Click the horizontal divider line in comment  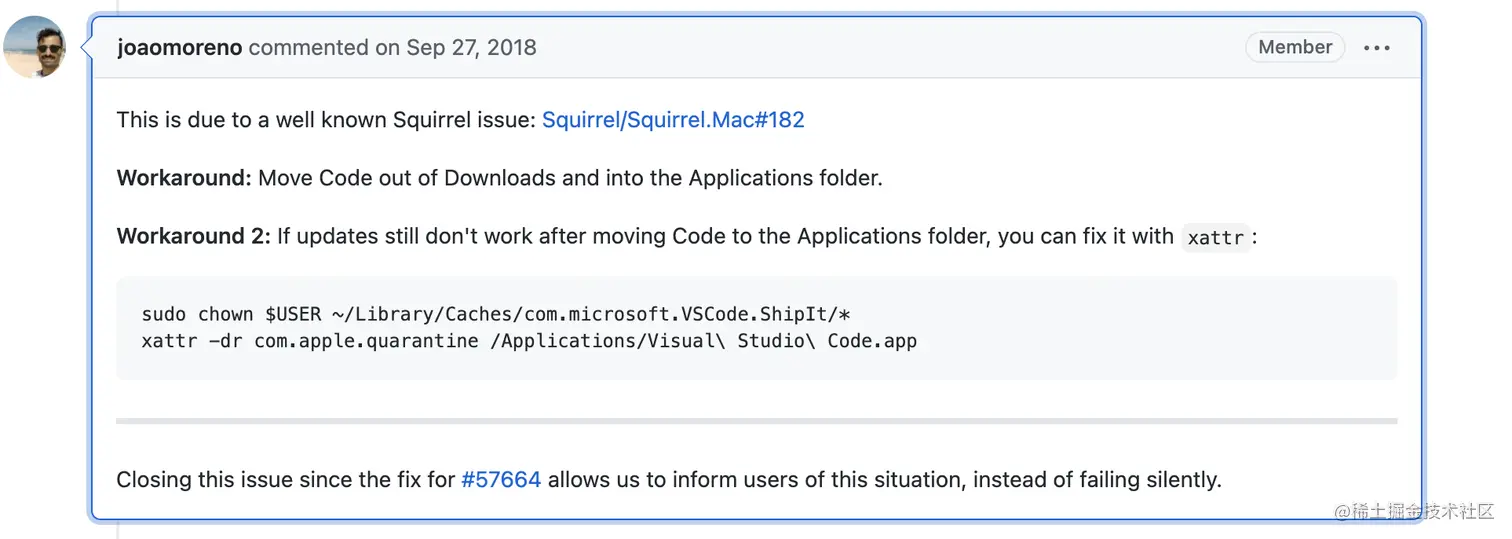tap(756, 421)
